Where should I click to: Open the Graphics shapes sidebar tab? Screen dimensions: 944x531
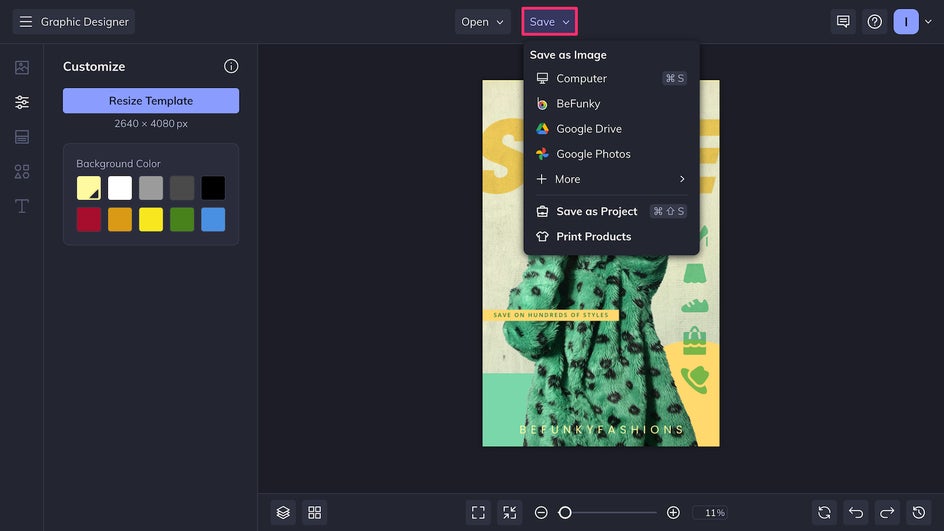click(22, 172)
